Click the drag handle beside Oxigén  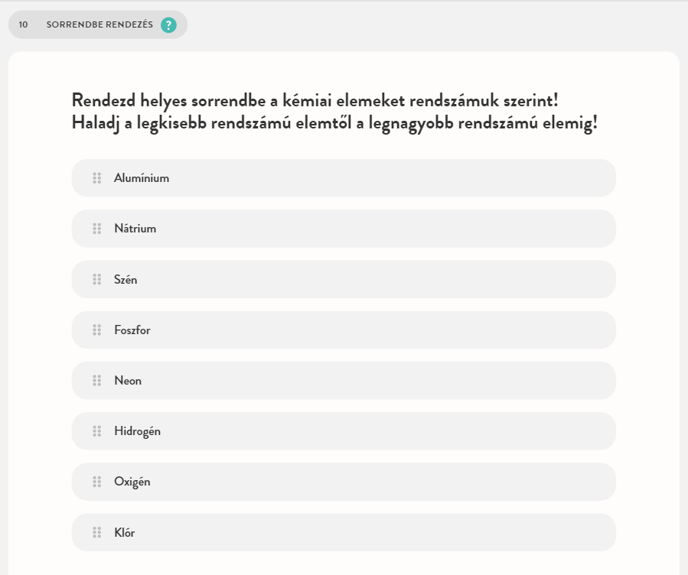click(97, 482)
